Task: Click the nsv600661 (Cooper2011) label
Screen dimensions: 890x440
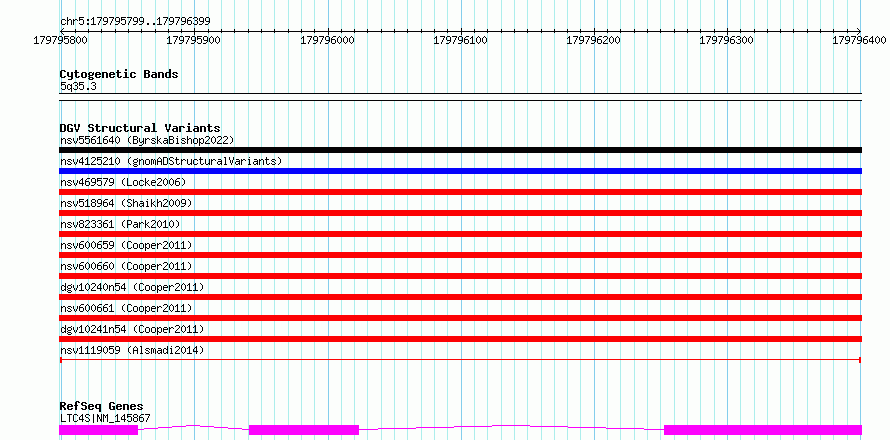Action: 126,308
